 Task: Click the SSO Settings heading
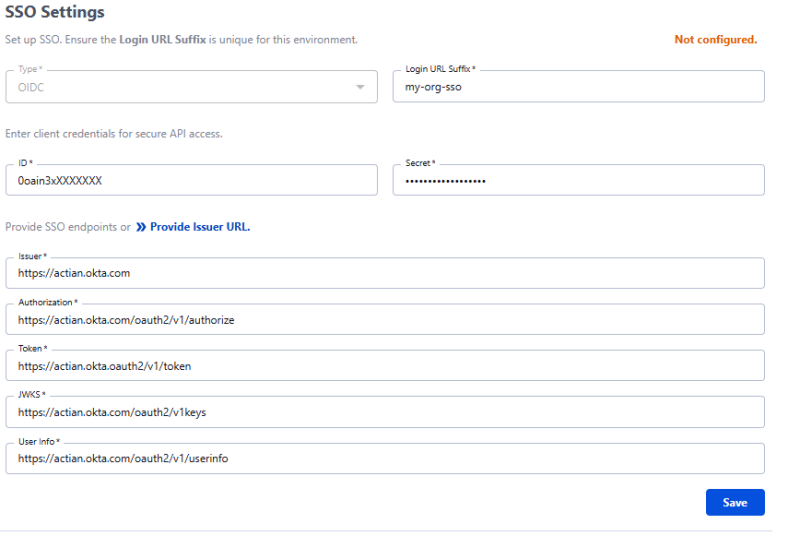55,13
